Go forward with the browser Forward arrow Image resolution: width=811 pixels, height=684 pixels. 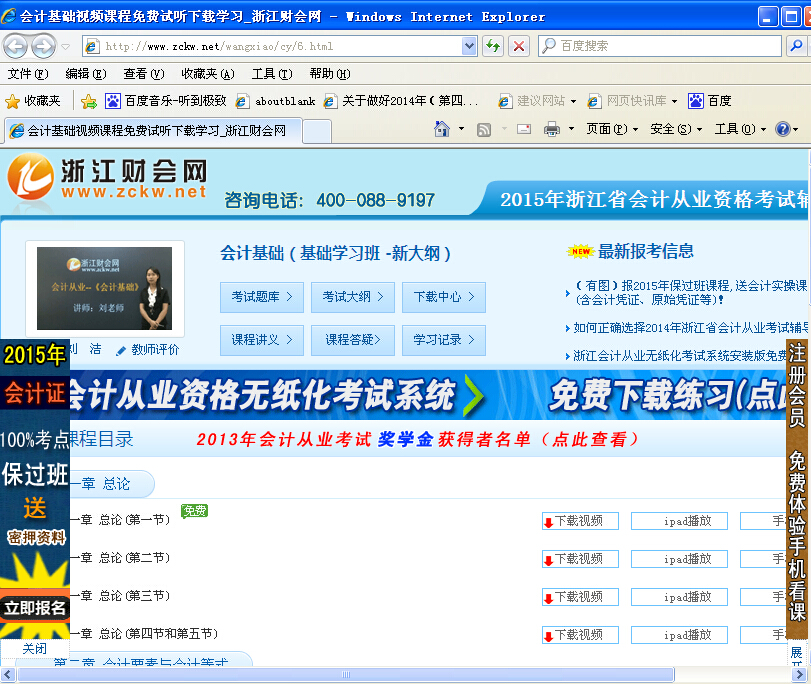43,47
